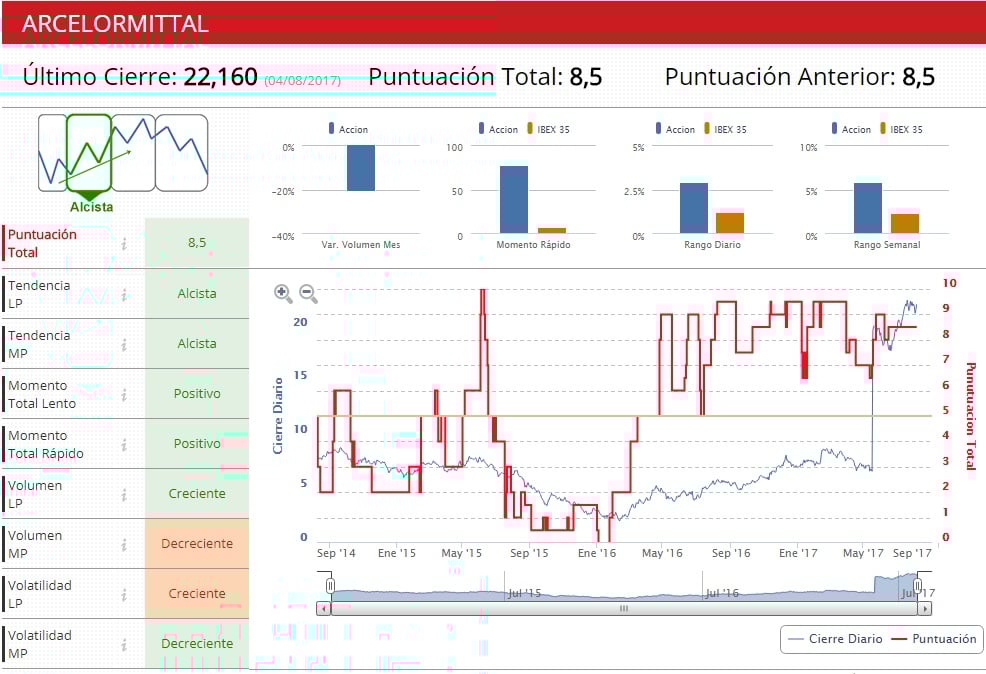Zoom out with the magnifier minus icon

308,294
